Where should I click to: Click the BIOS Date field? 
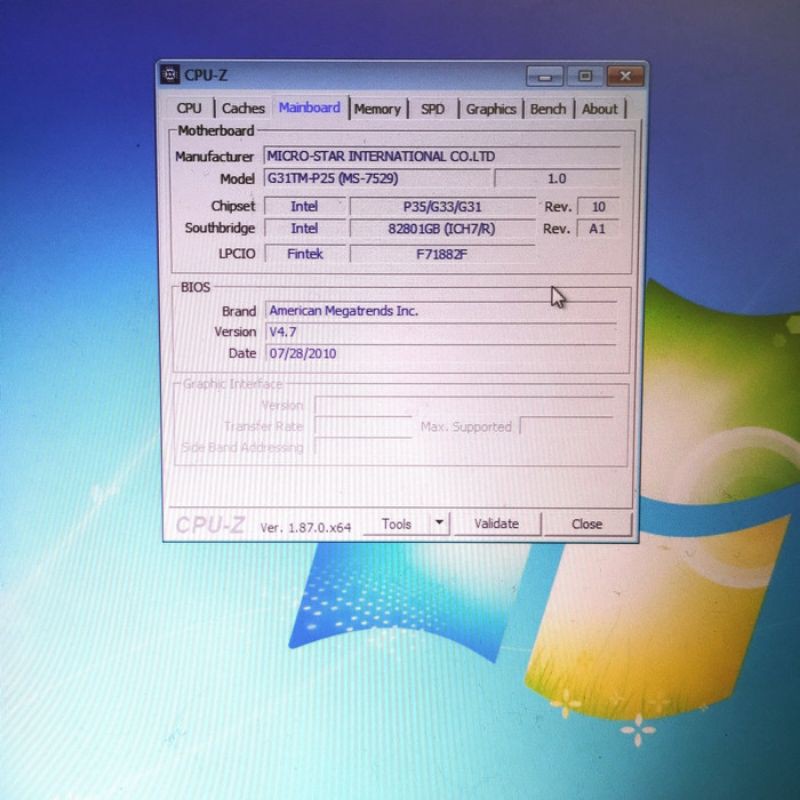pos(440,353)
